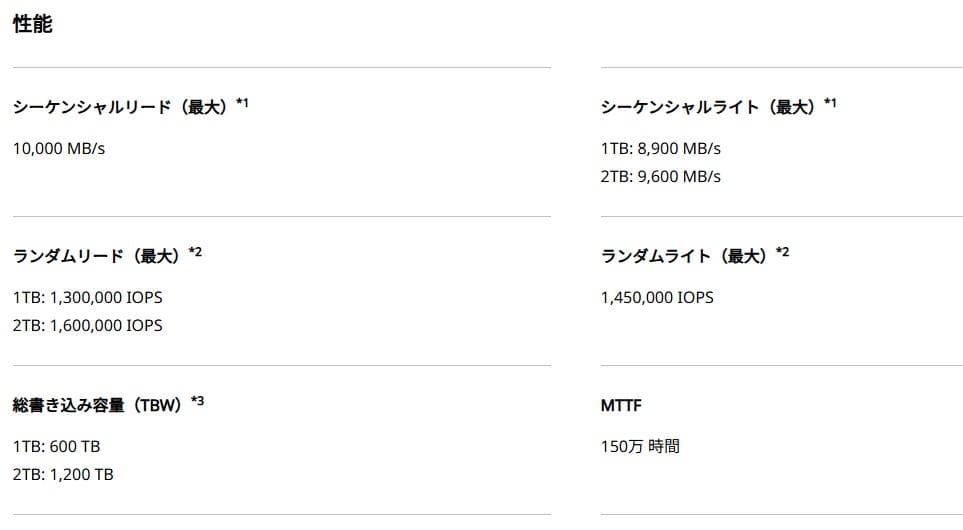Select the 2TB: 9,600 MB/s value
Viewport: 963px width, 530px height.
(x=660, y=177)
